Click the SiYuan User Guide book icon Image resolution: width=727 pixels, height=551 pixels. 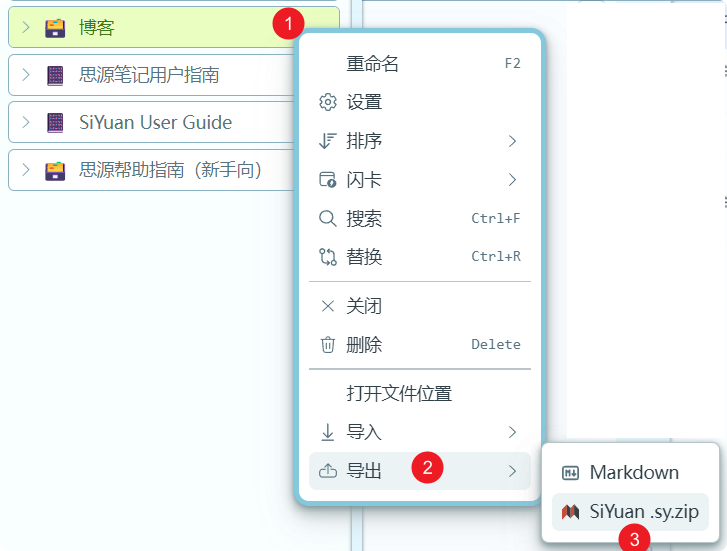(x=55, y=122)
